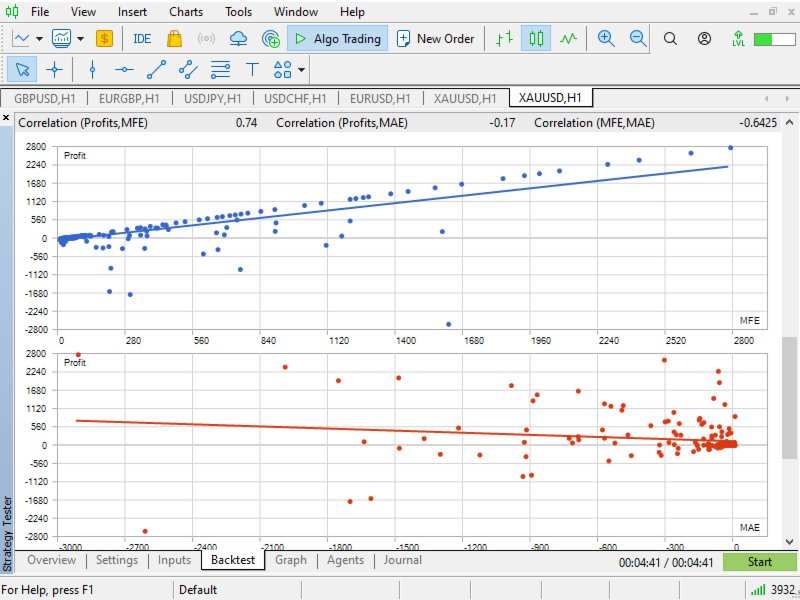Open the File menu

coord(40,12)
